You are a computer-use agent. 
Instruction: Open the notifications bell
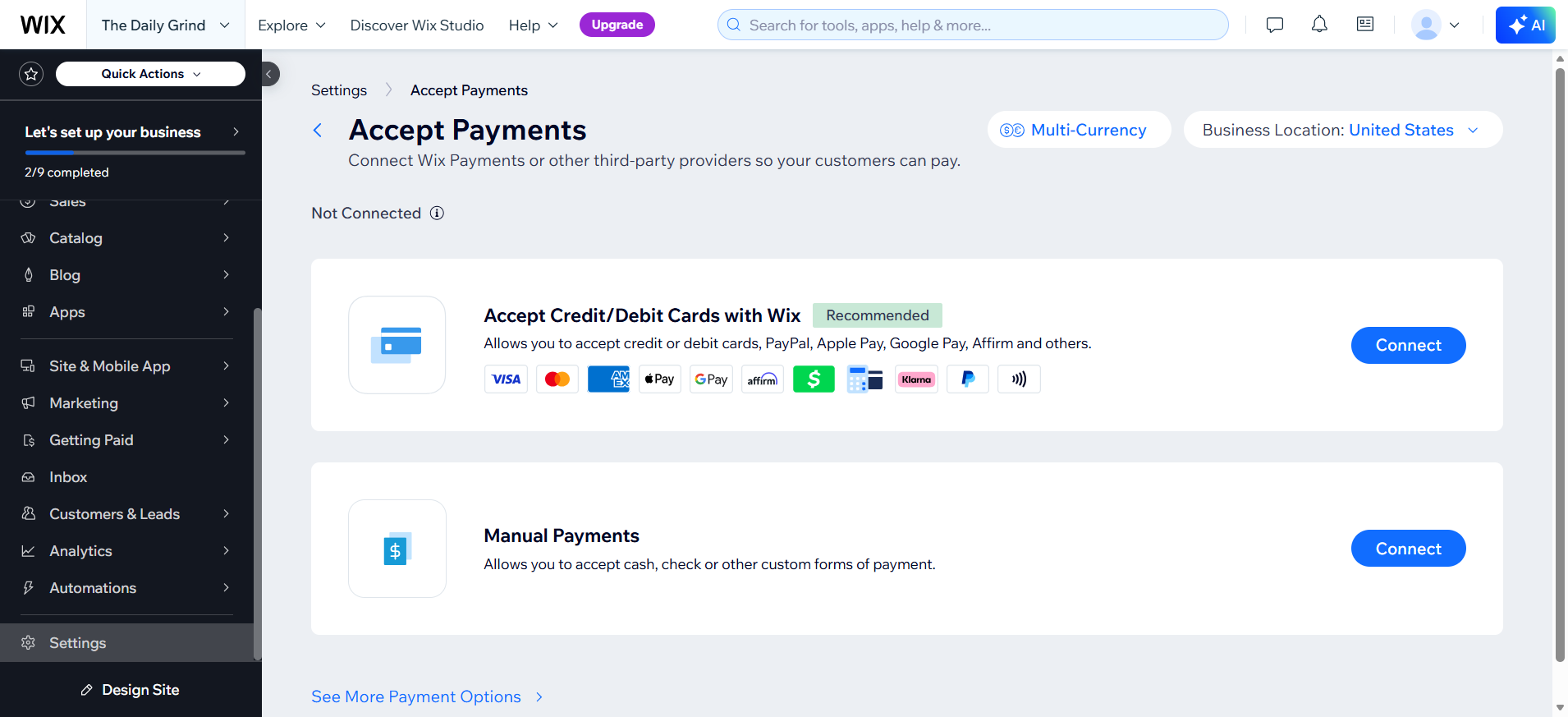pyautogui.click(x=1319, y=25)
